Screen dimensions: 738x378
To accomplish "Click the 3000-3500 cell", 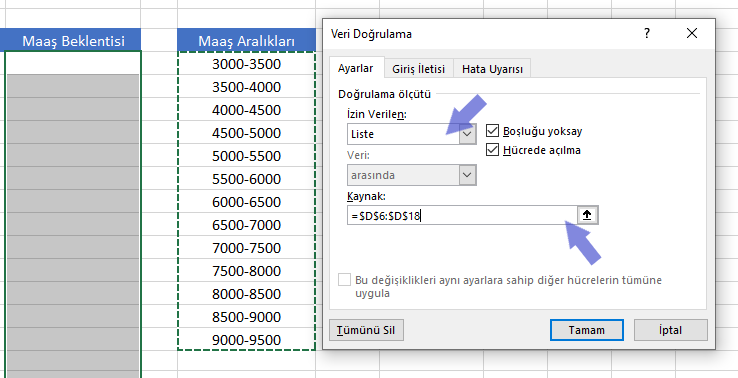I will pyautogui.click(x=246, y=64).
